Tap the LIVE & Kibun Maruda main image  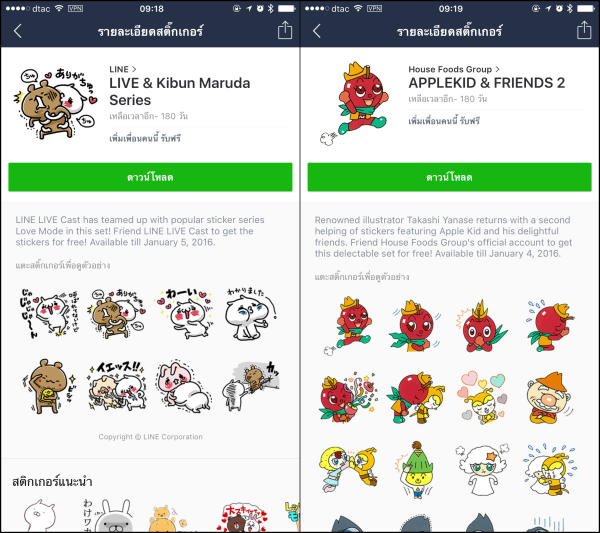point(54,103)
